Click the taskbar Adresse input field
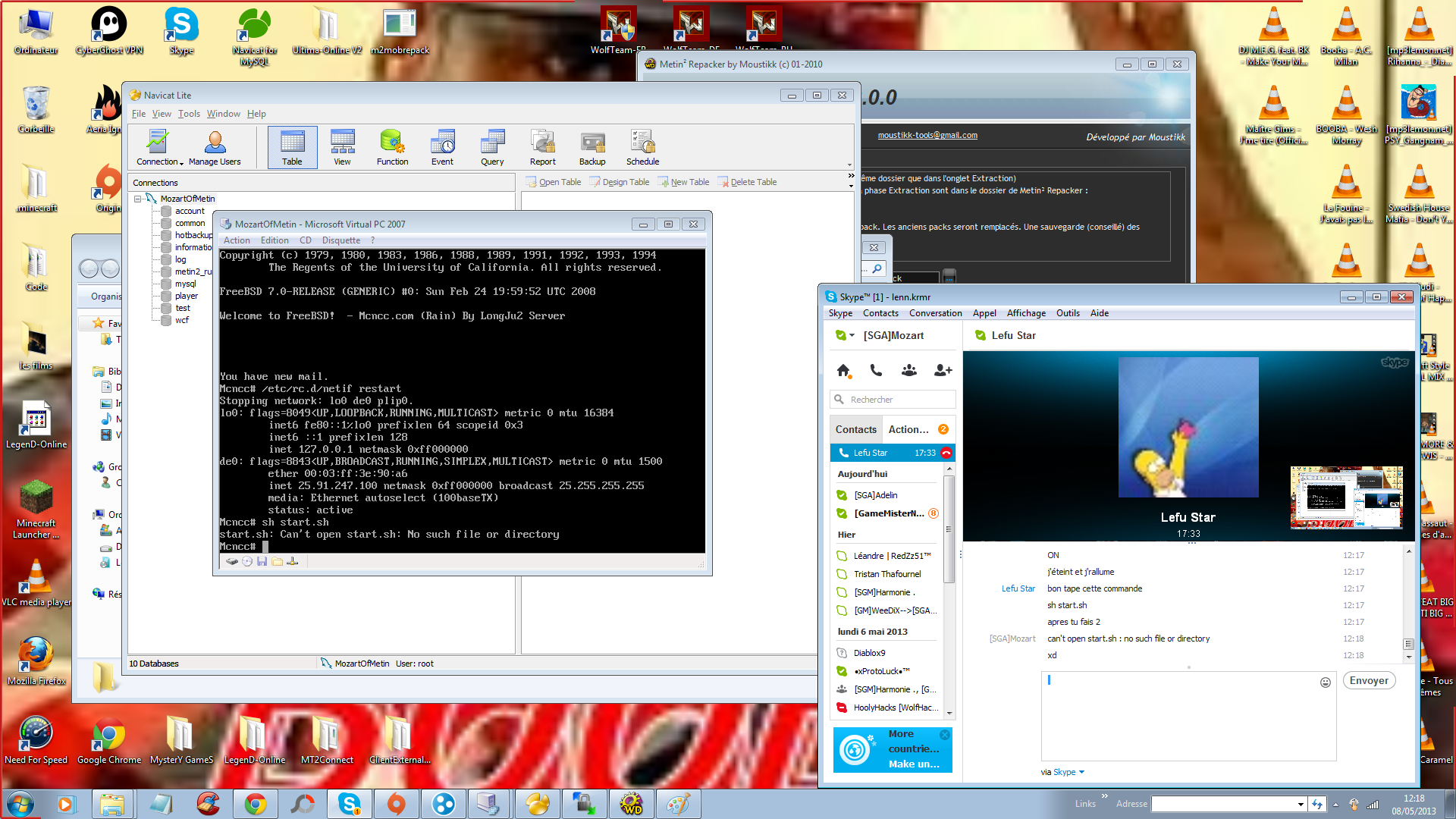 (x=1223, y=804)
